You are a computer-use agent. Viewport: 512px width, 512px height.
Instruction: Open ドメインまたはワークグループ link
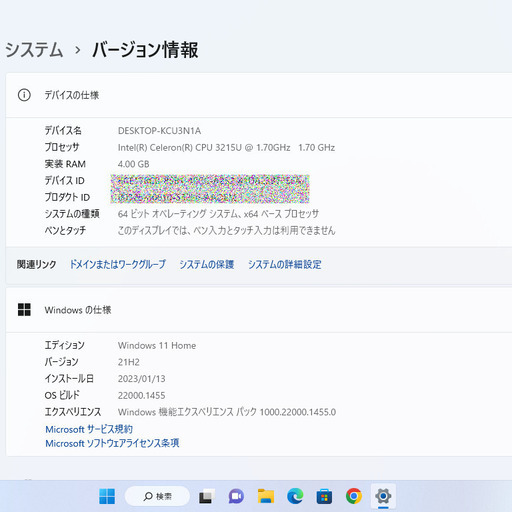click(x=117, y=265)
